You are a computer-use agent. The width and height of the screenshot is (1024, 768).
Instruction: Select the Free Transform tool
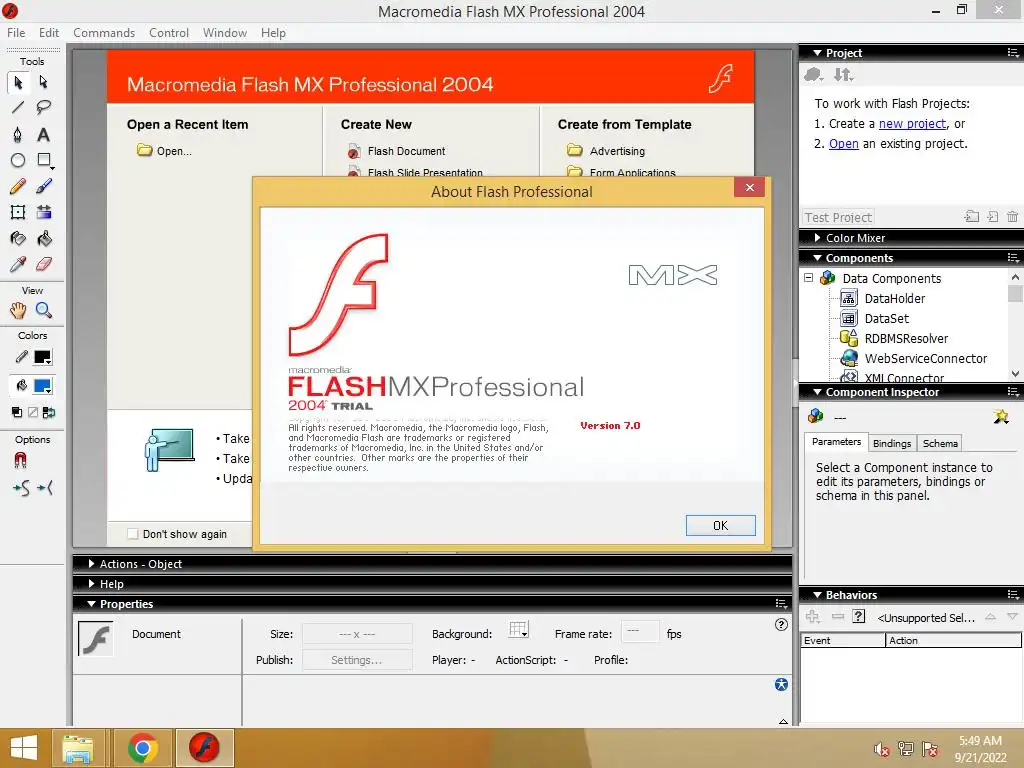tap(18, 212)
